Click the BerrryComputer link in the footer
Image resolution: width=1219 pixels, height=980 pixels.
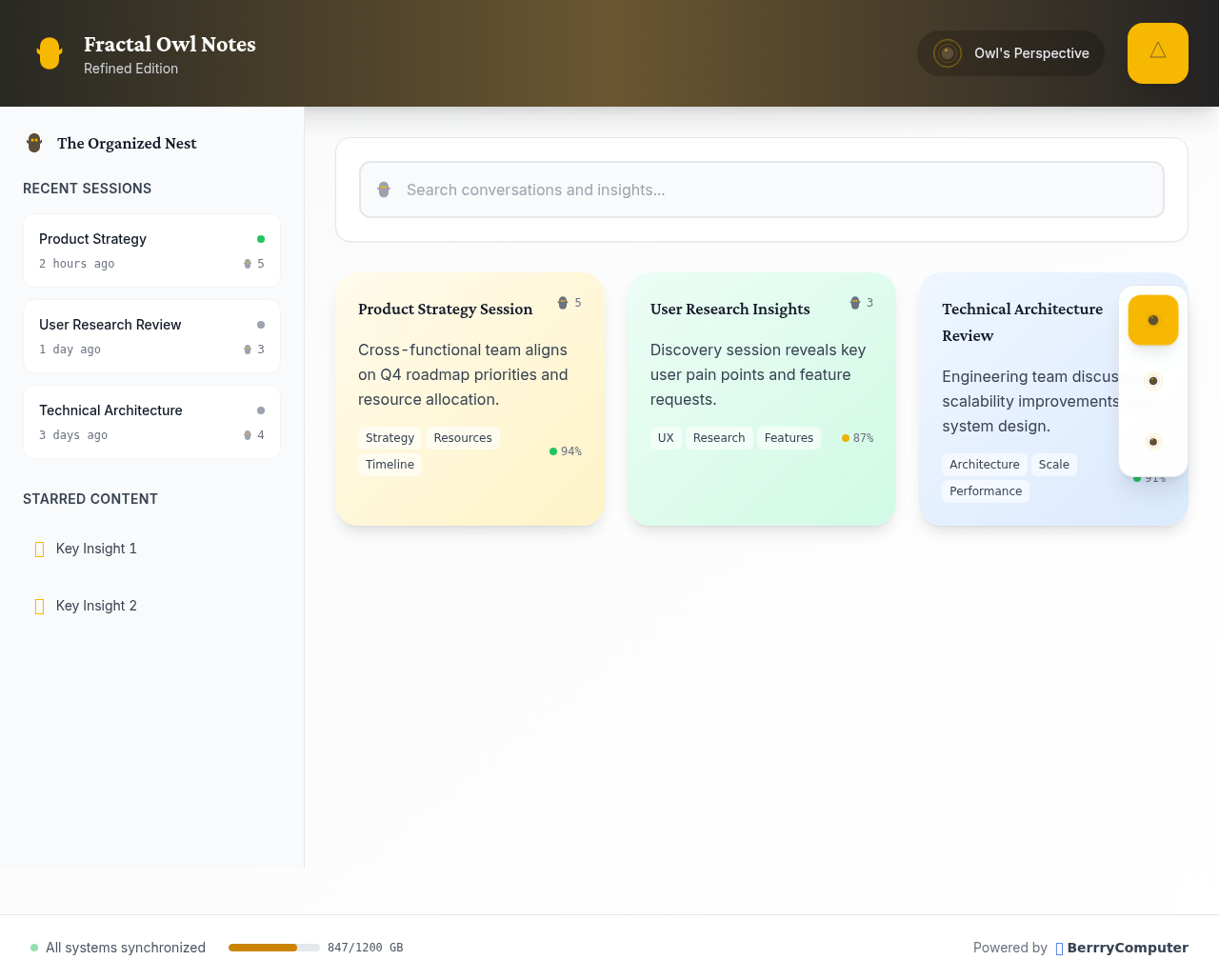click(x=1127, y=948)
